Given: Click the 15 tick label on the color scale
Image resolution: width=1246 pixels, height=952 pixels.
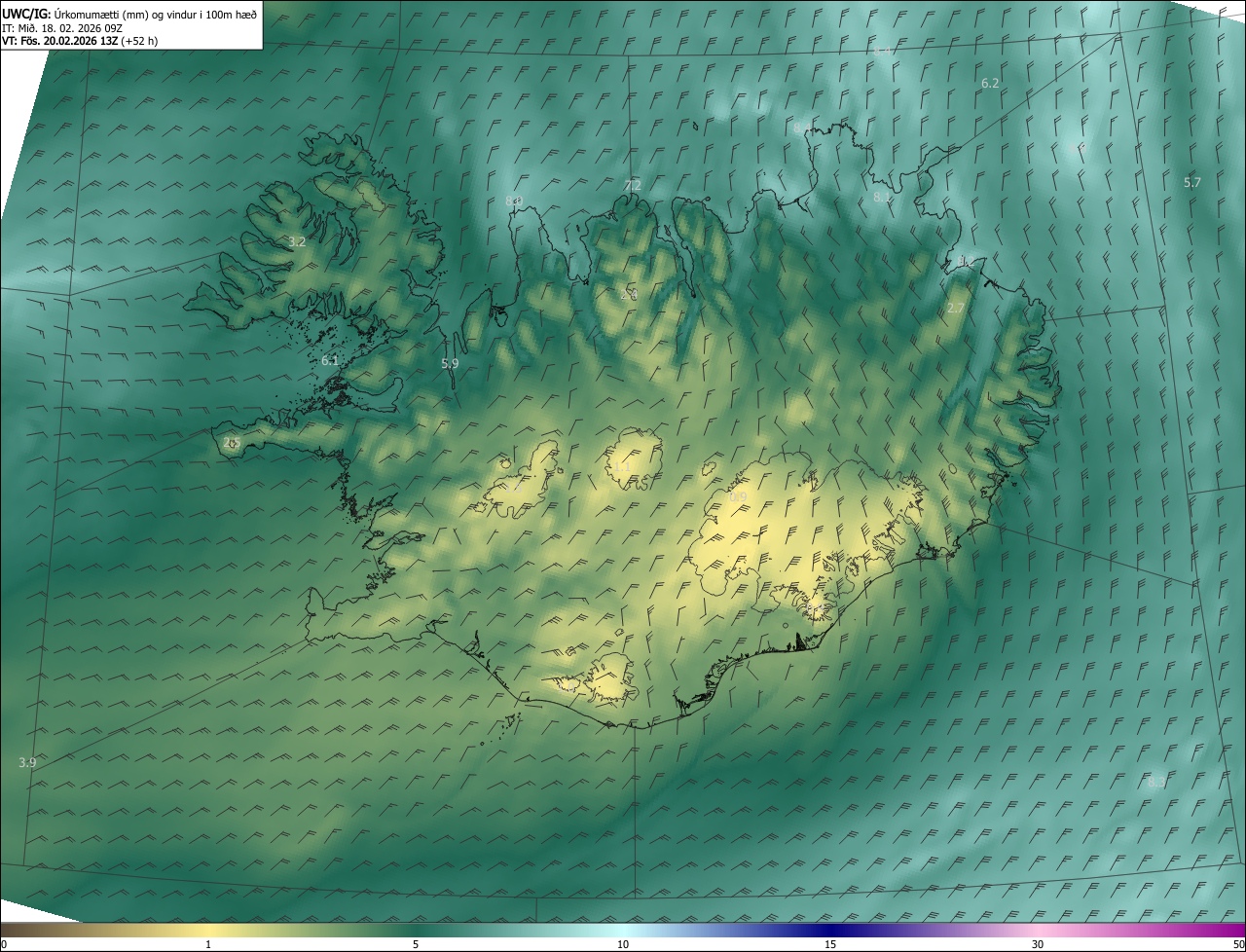Looking at the screenshot, I should tap(830, 944).
